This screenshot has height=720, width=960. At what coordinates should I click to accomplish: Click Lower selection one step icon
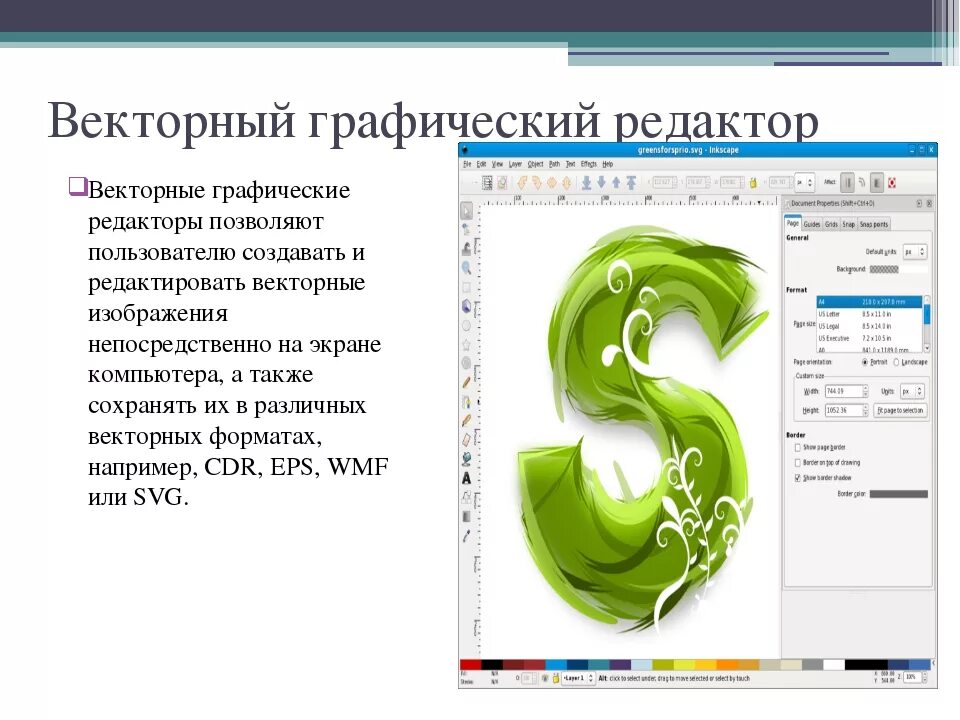pos(601,182)
